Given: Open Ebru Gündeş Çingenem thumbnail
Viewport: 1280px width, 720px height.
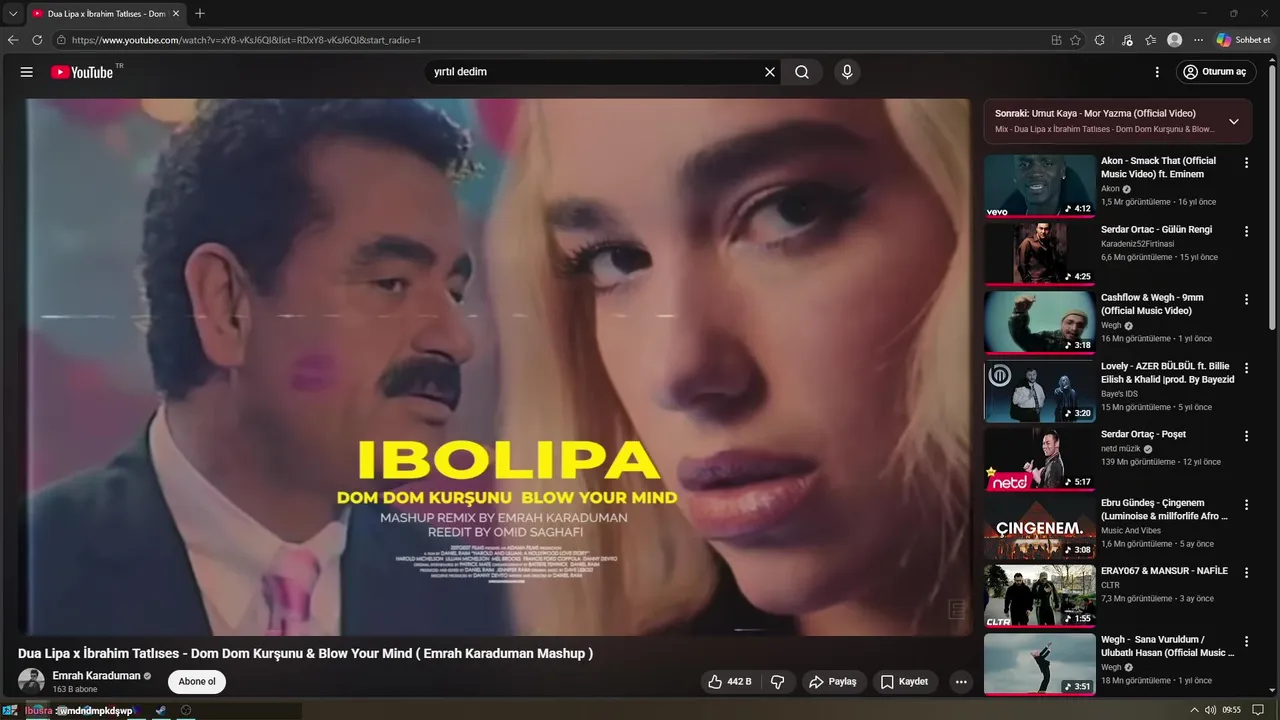Looking at the screenshot, I should (1039, 527).
